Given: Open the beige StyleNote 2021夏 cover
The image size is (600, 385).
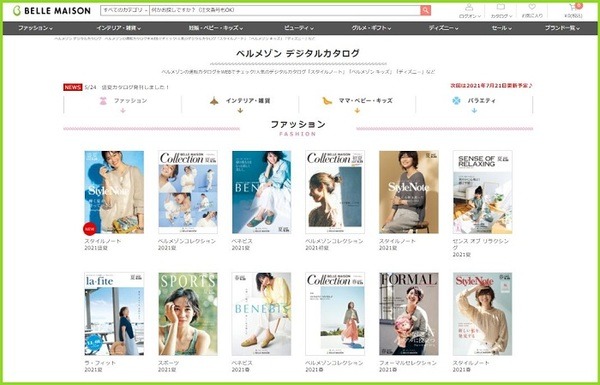Looking at the screenshot, I should 409,192.
